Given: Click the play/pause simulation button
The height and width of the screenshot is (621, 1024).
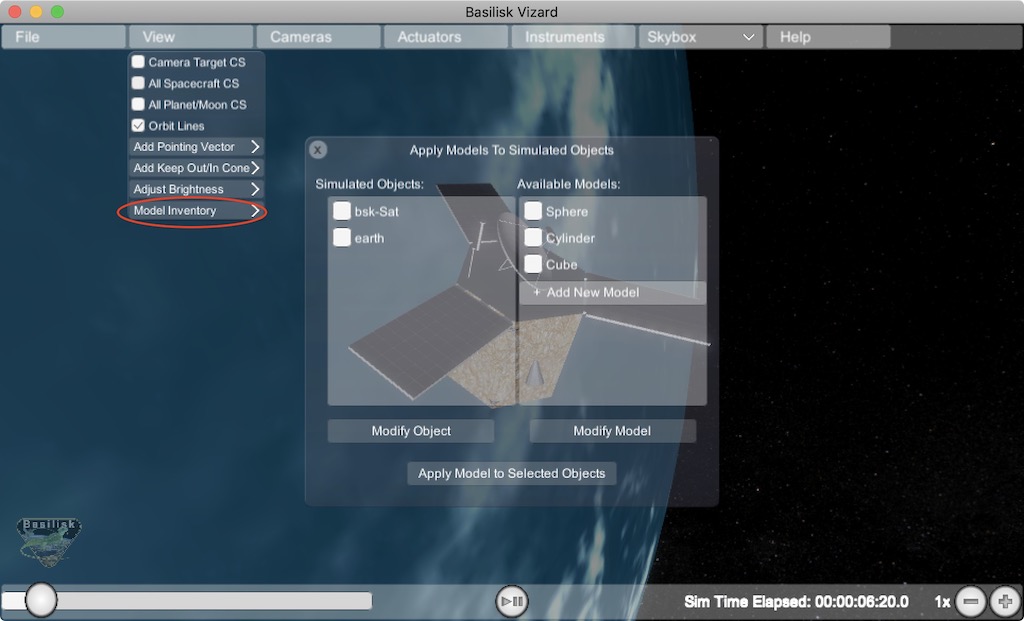Looking at the screenshot, I should (512, 601).
